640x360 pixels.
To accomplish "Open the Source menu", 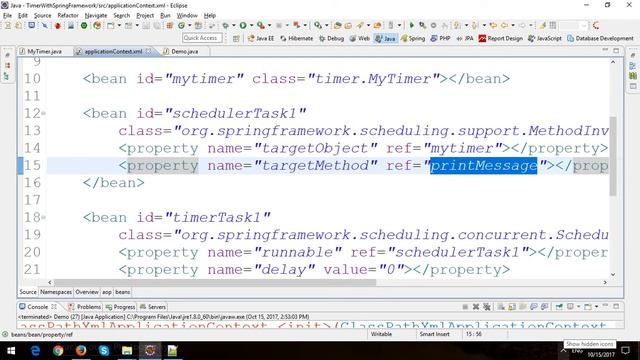I will point(42,16).
